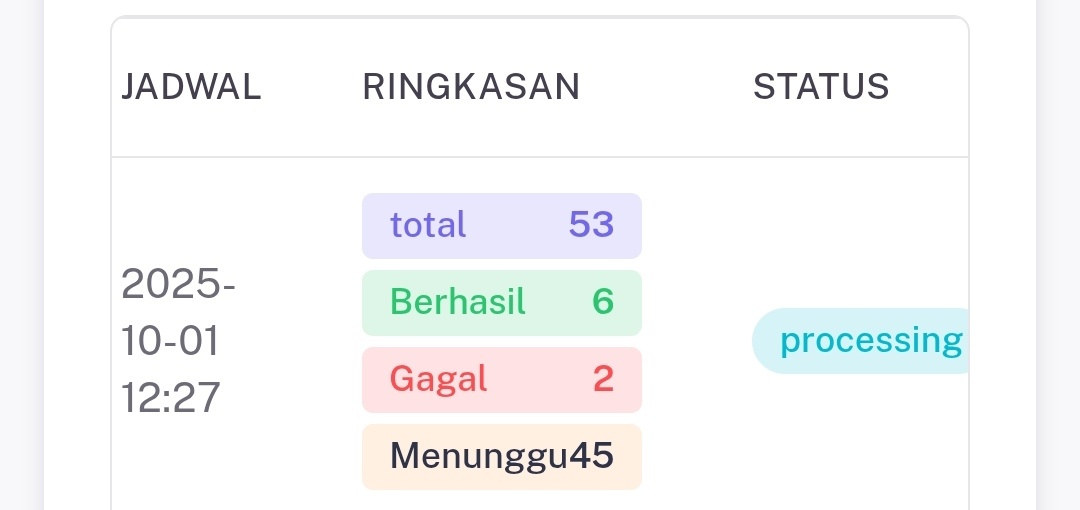Select the red Gagal label
This screenshot has width=1080, height=510.
coord(439,379)
